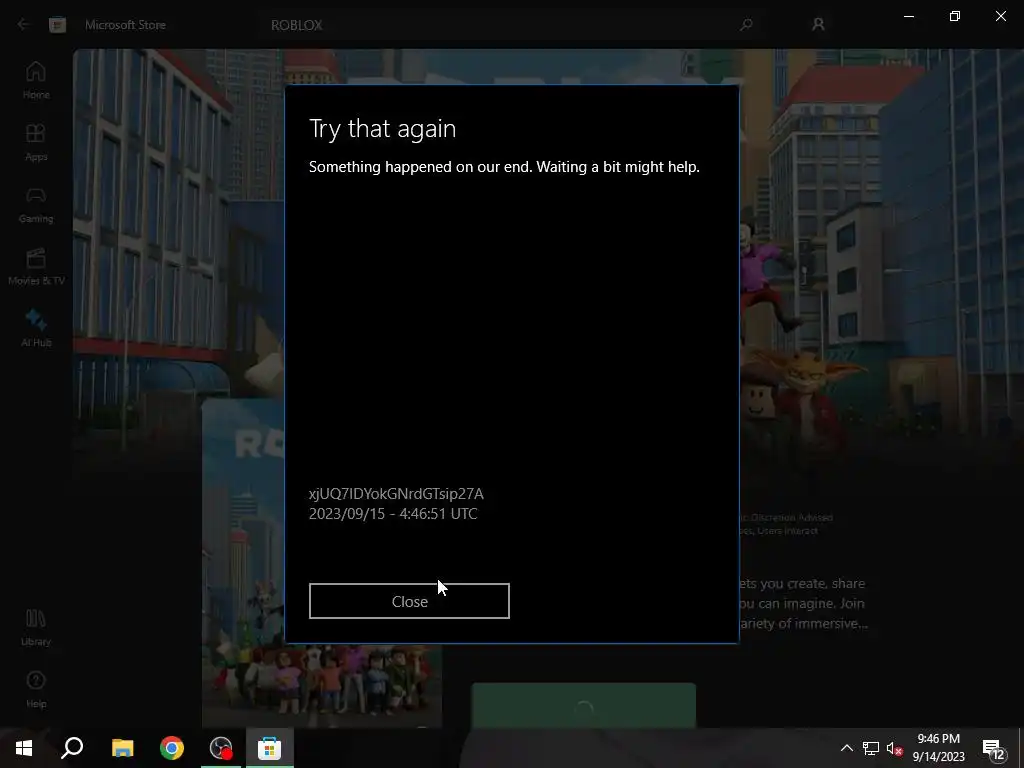Open the user account profile icon

pos(818,25)
